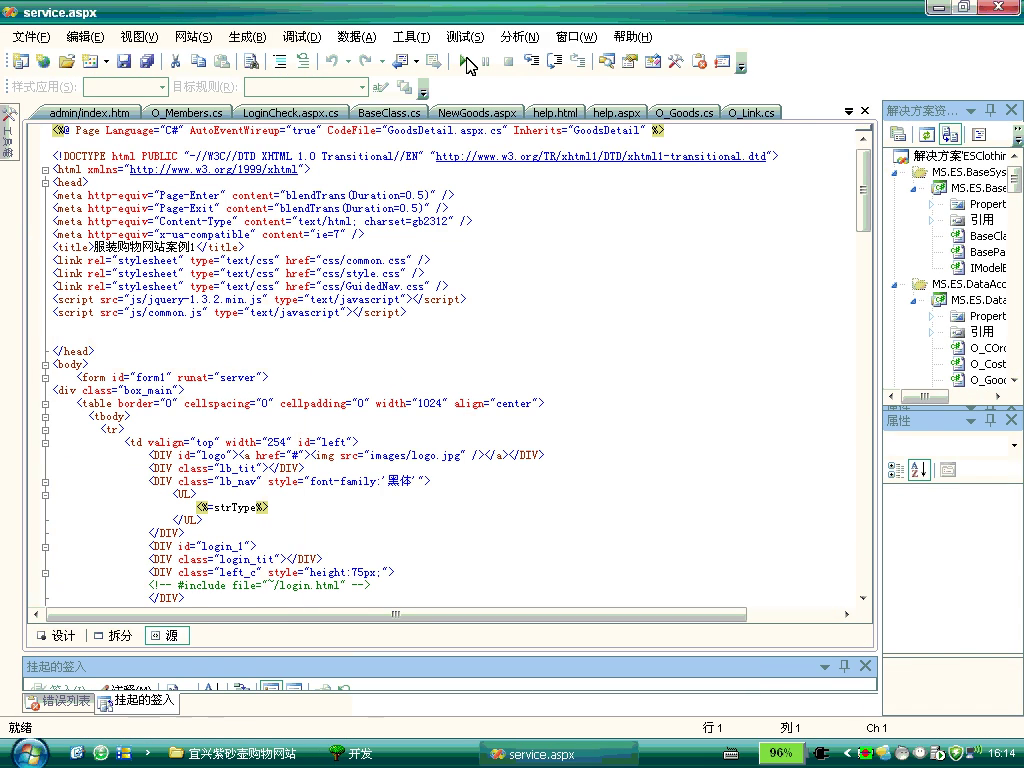Open the 工具(T) menu
Screen dimensions: 1024x768
[411, 37]
